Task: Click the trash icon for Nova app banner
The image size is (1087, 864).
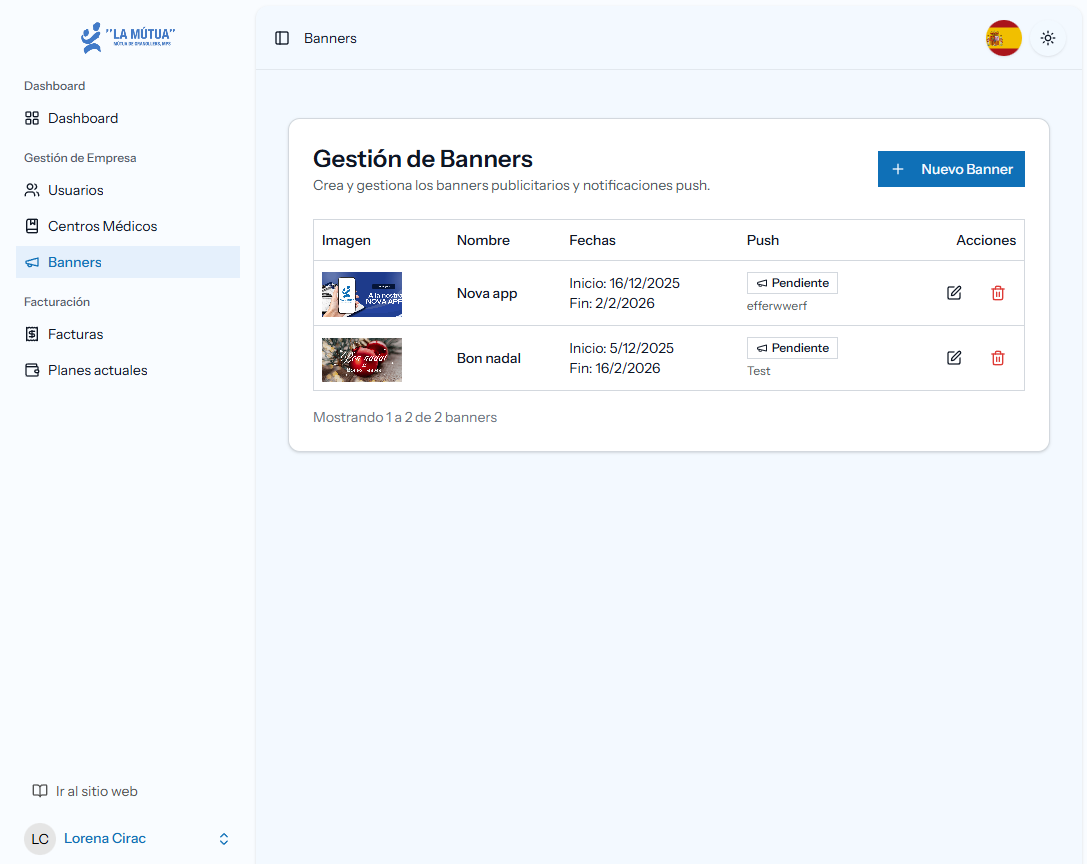Action: click(998, 293)
